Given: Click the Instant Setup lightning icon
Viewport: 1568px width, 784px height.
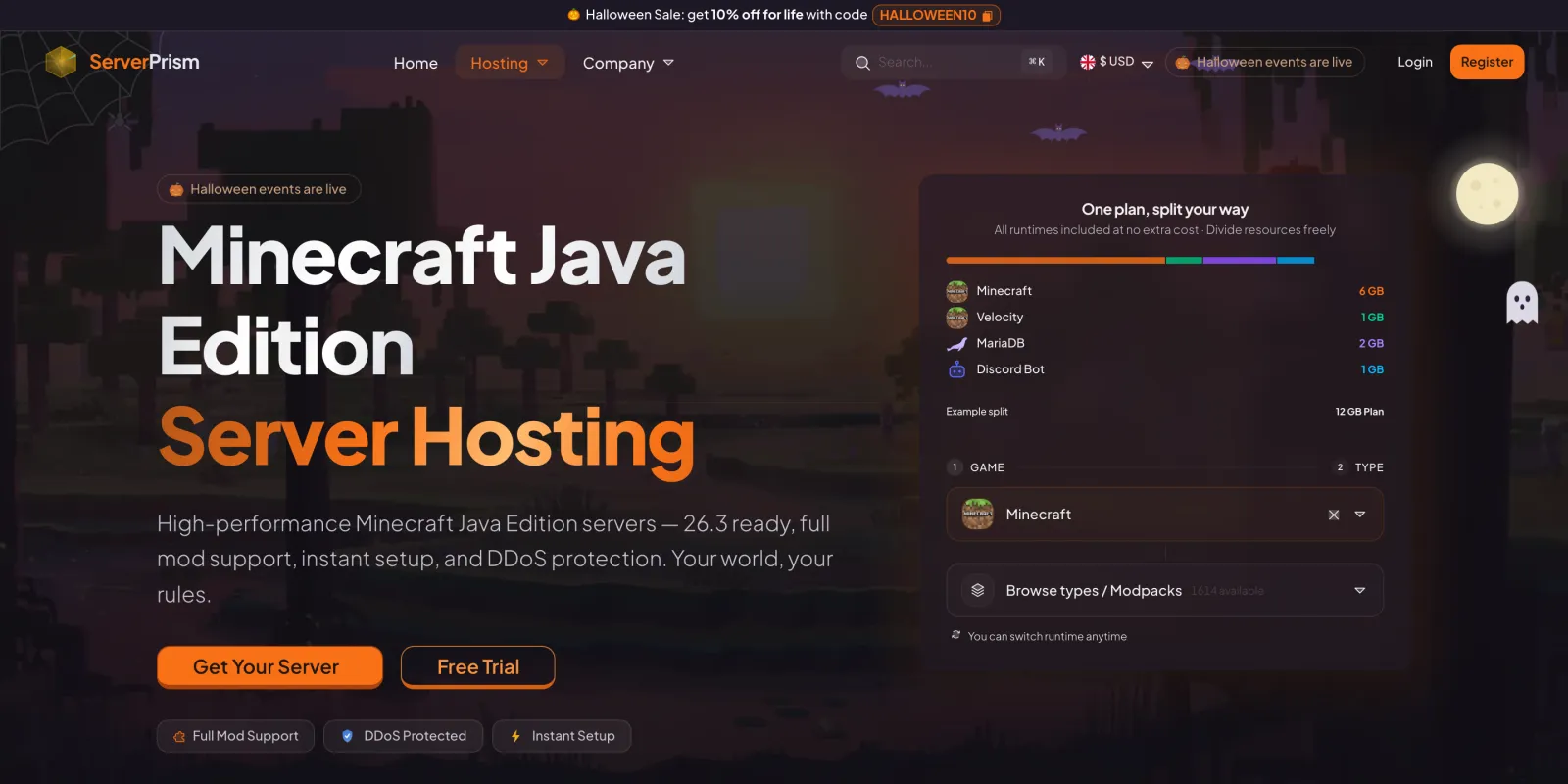Looking at the screenshot, I should pos(515,736).
